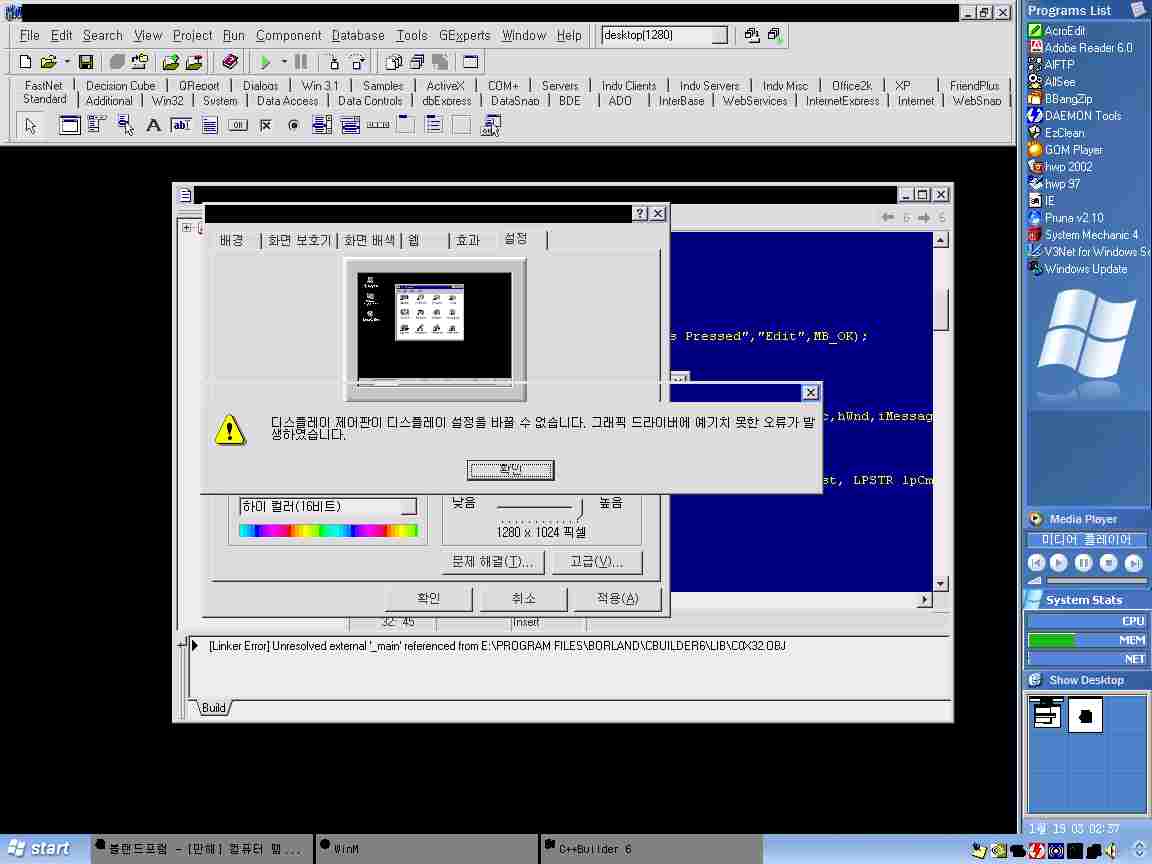1152x864 pixels.
Task: Select the arrow pointer tool in the palette
Action: tap(30, 125)
